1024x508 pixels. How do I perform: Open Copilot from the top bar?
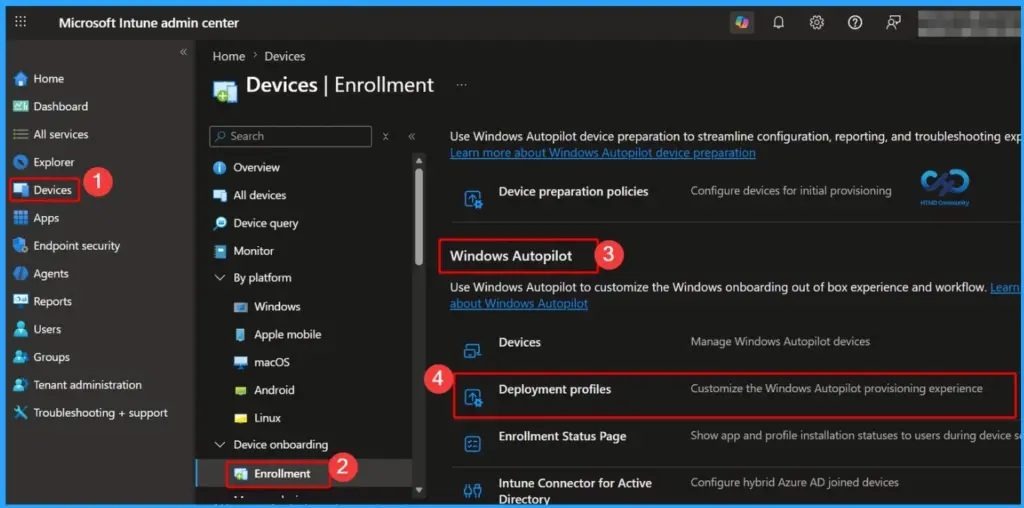click(x=741, y=22)
